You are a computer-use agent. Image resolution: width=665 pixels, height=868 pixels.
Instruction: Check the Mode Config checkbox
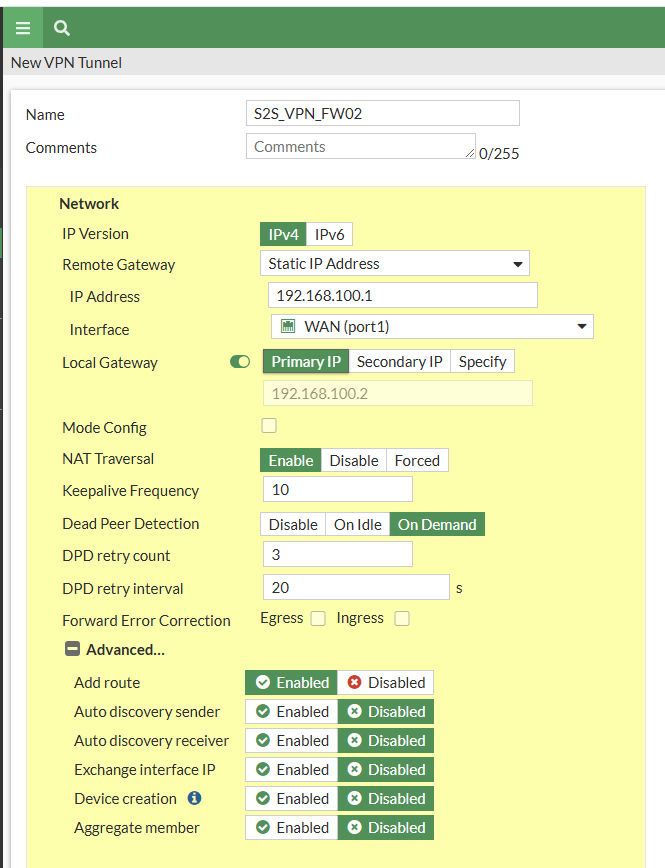(269, 426)
